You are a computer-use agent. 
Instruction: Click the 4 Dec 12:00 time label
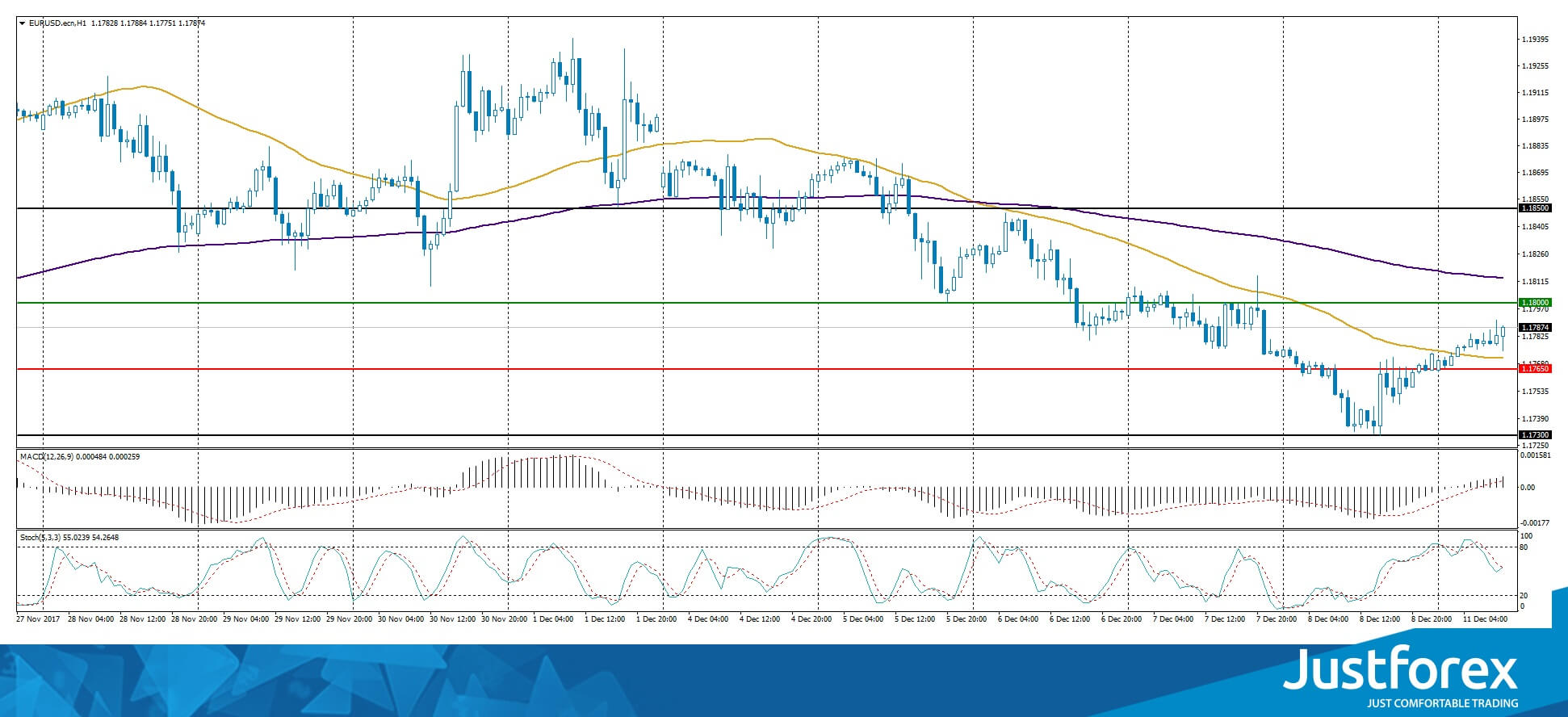coord(760,619)
